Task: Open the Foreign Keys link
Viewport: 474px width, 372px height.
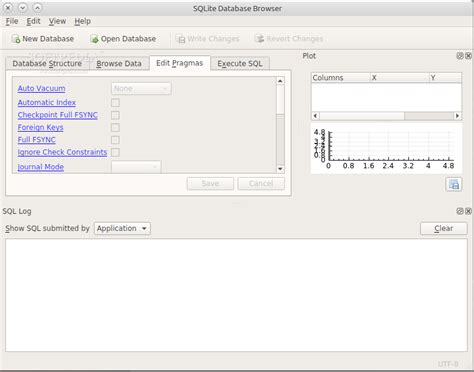Action: 40,127
